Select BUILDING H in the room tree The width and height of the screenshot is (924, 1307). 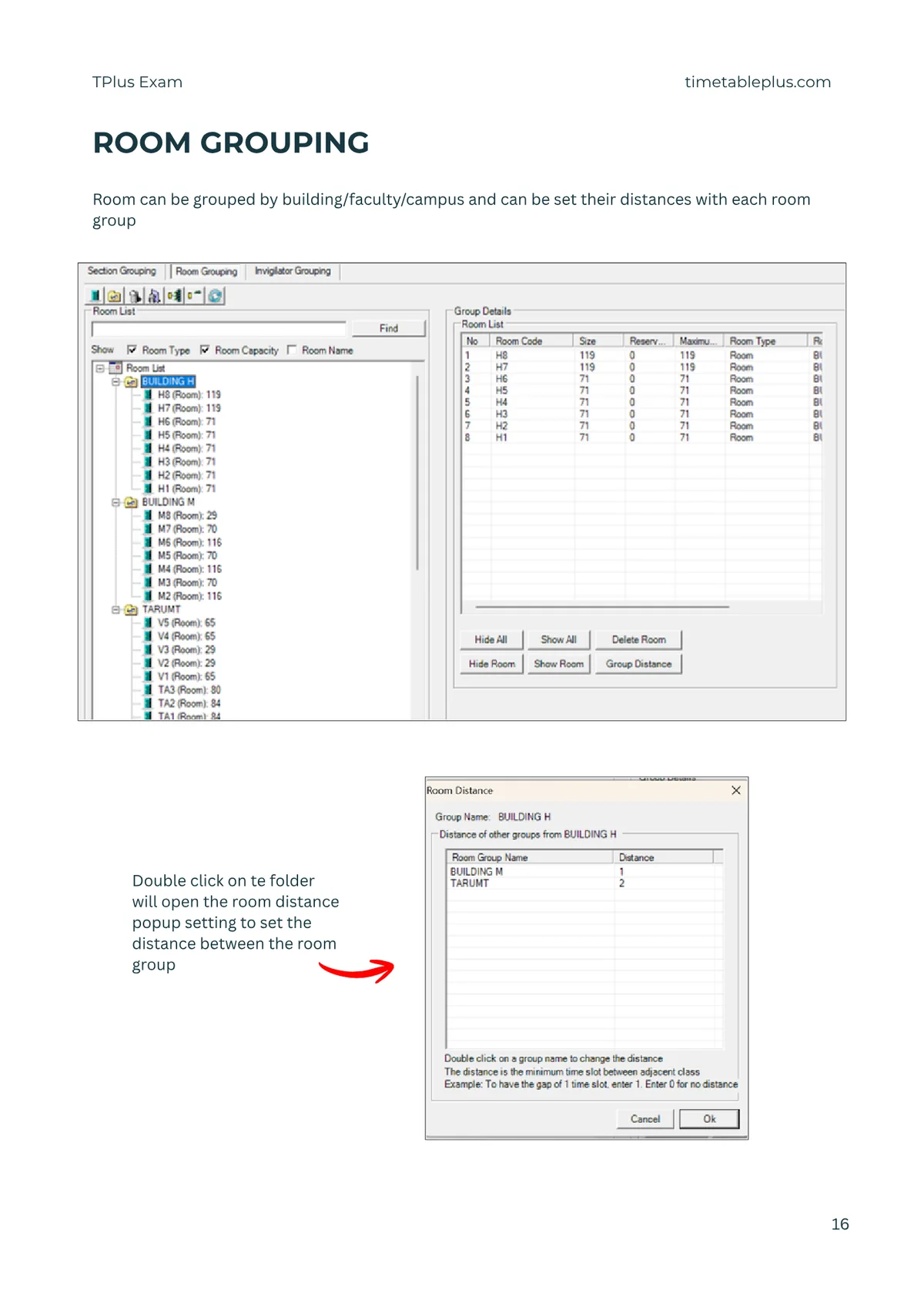click(x=168, y=382)
